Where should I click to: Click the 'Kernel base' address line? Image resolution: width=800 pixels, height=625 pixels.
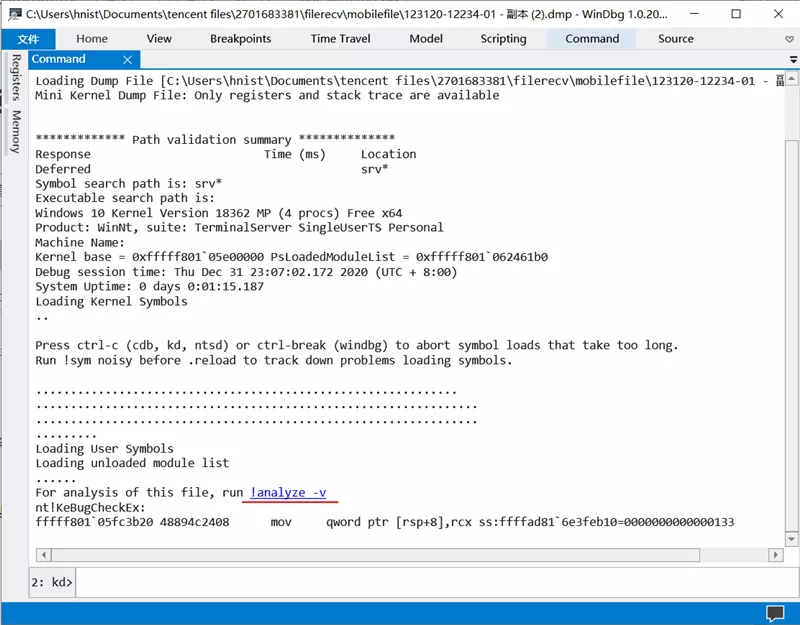point(291,257)
